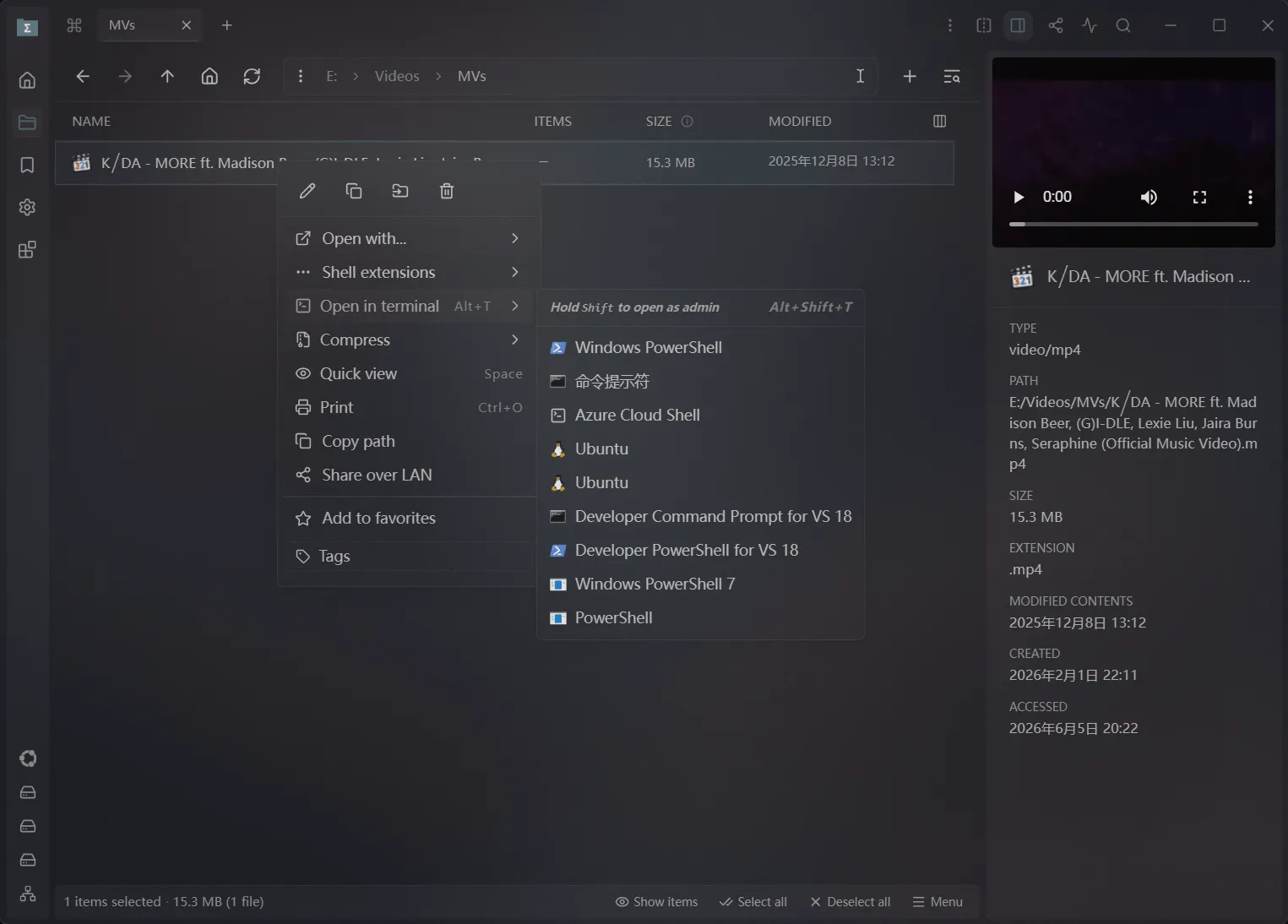Viewport: 1288px width, 924px height.
Task: Go up one directory with the up arrow
Action: point(167,76)
